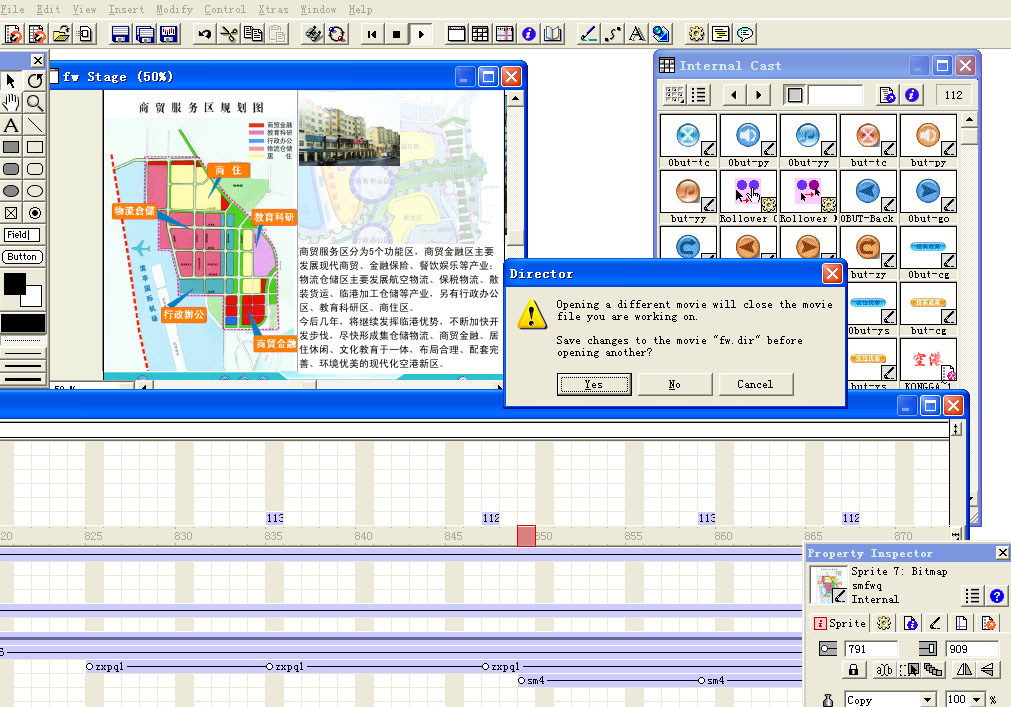Select the Text tool in the palette
This screenshot has width=1011, height=707.
(x=11, y=125)
